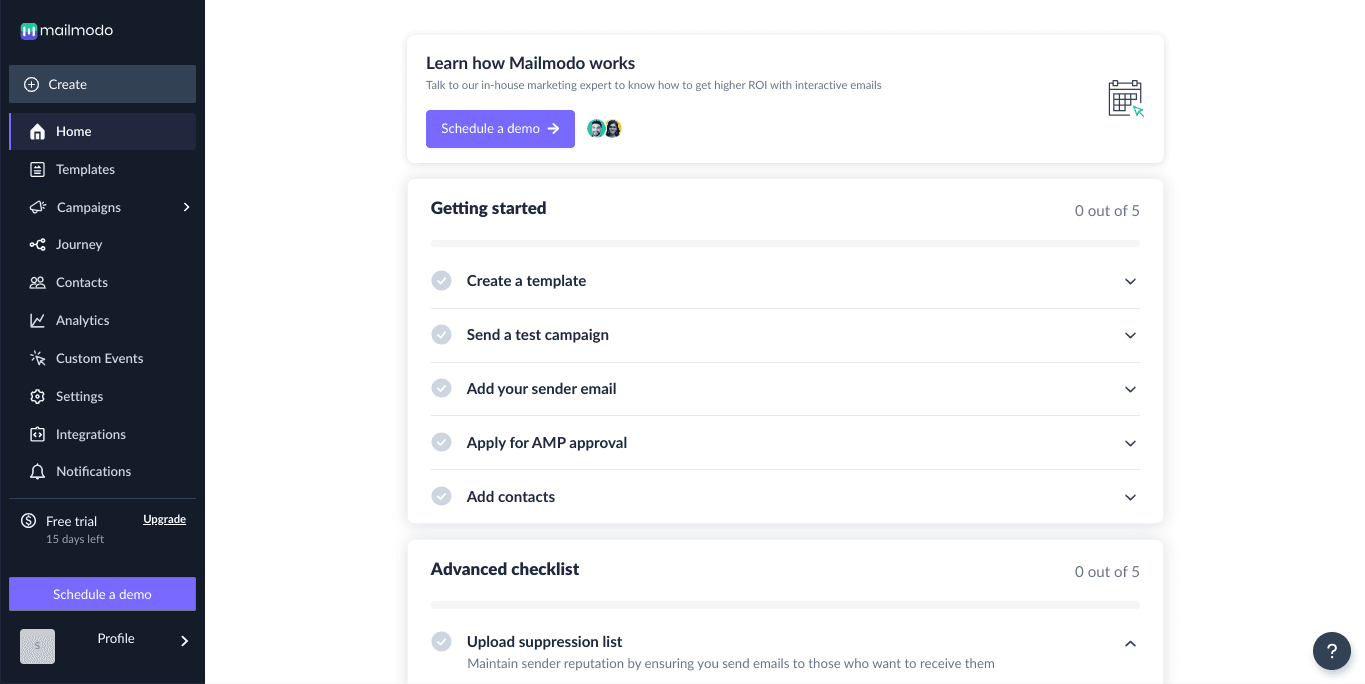Collapse the Upload suppression list item
The image size is (1365, 684).
click(x=1130, y=643)
